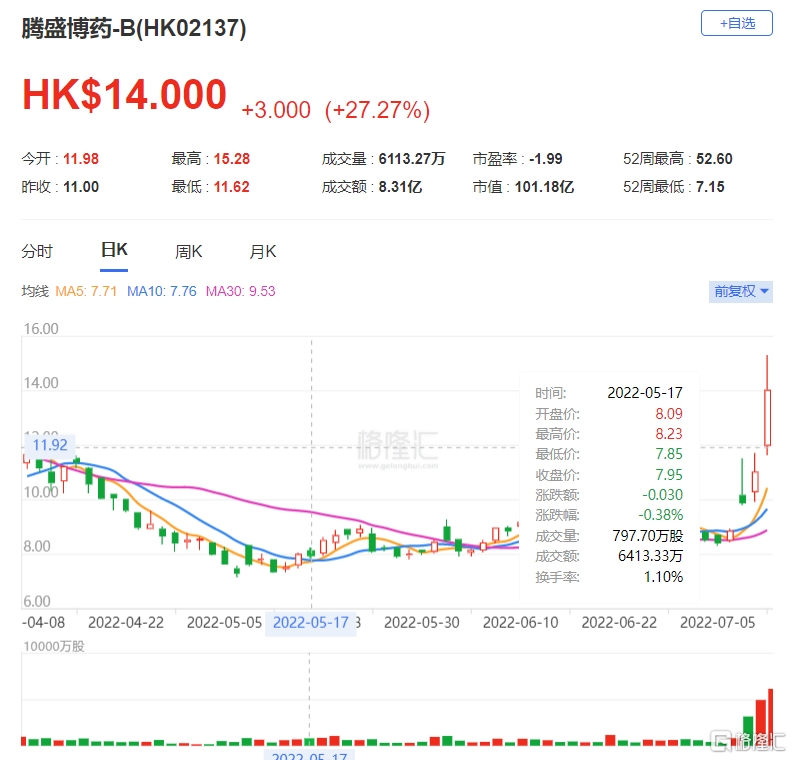The width and height of the screenshot is (793, 760).
Task: Open the 周K weekly chart tab
Action: [x=189, y=251]
